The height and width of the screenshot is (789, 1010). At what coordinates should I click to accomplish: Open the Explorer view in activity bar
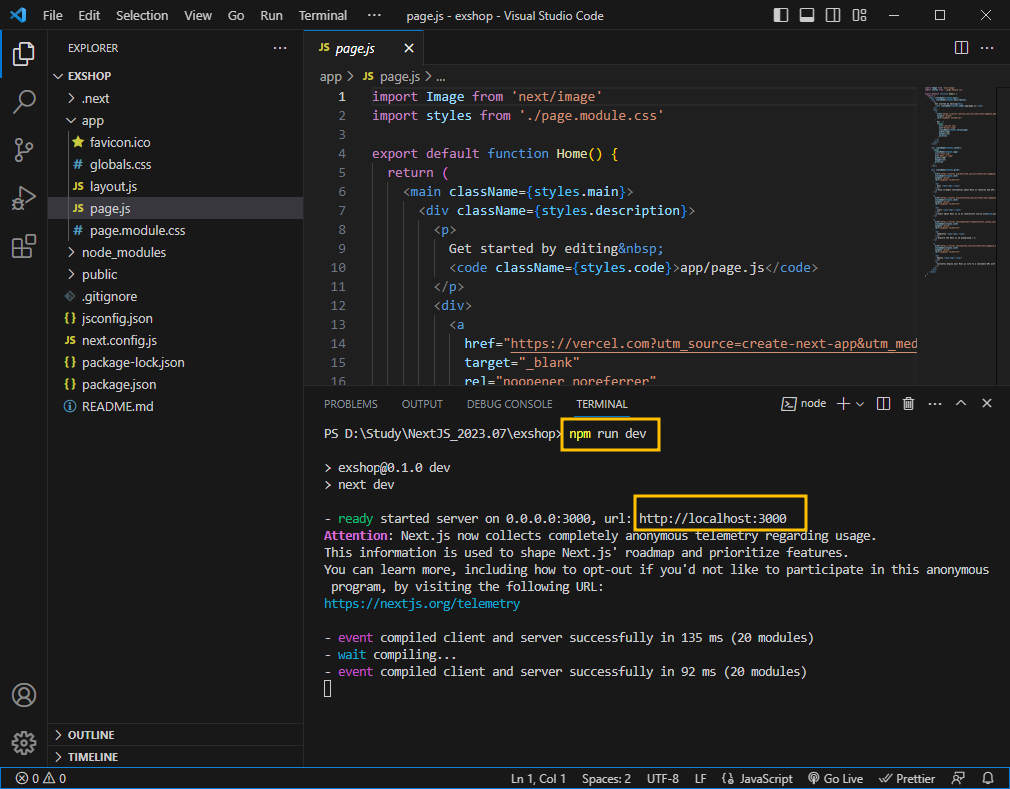click(24, 53)
